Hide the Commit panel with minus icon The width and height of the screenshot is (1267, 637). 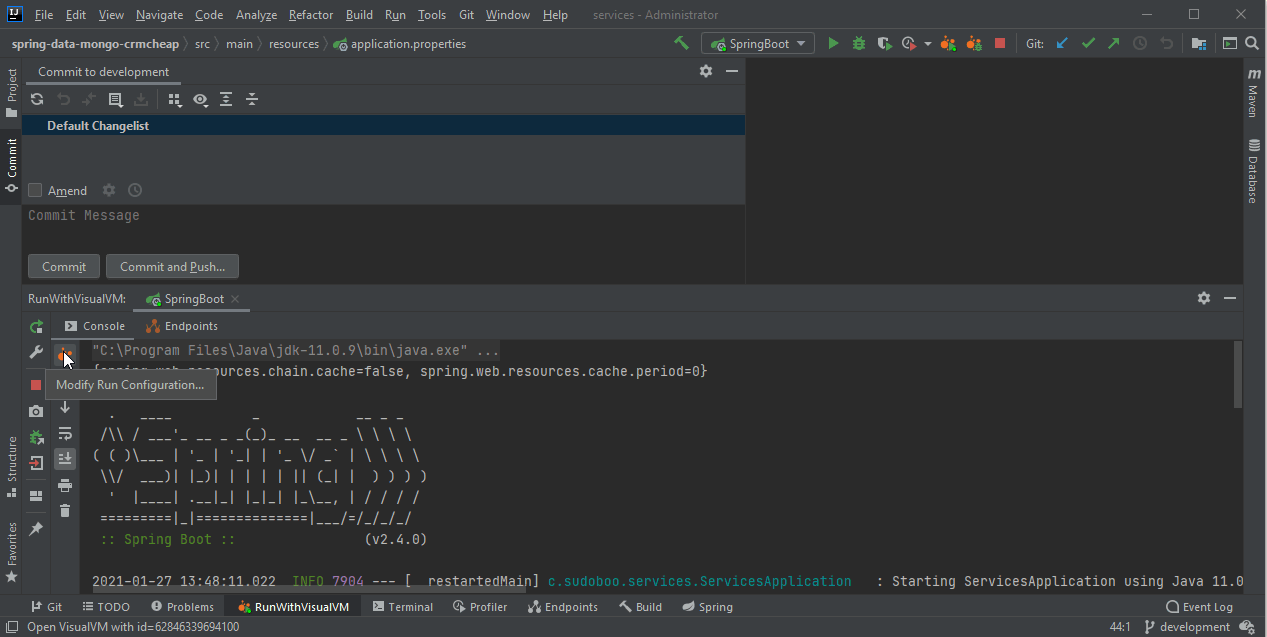[732, 71]
